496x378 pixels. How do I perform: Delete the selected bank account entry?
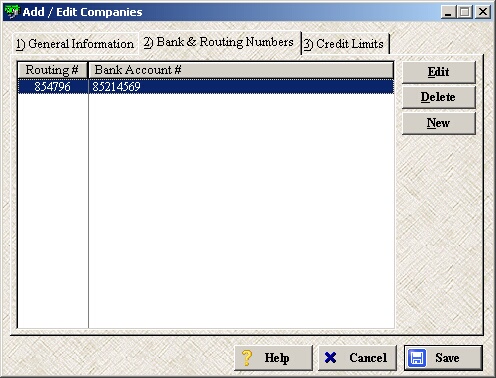[439, 97]
